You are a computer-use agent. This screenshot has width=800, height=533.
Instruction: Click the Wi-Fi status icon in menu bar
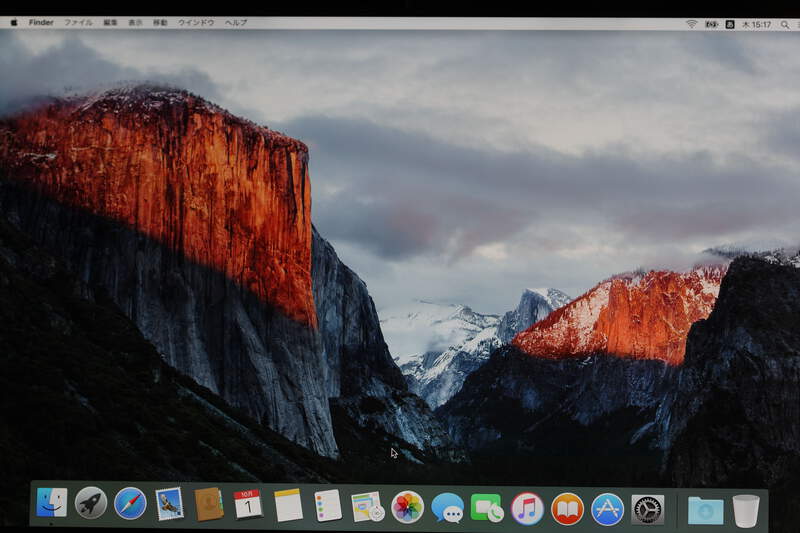691,24
